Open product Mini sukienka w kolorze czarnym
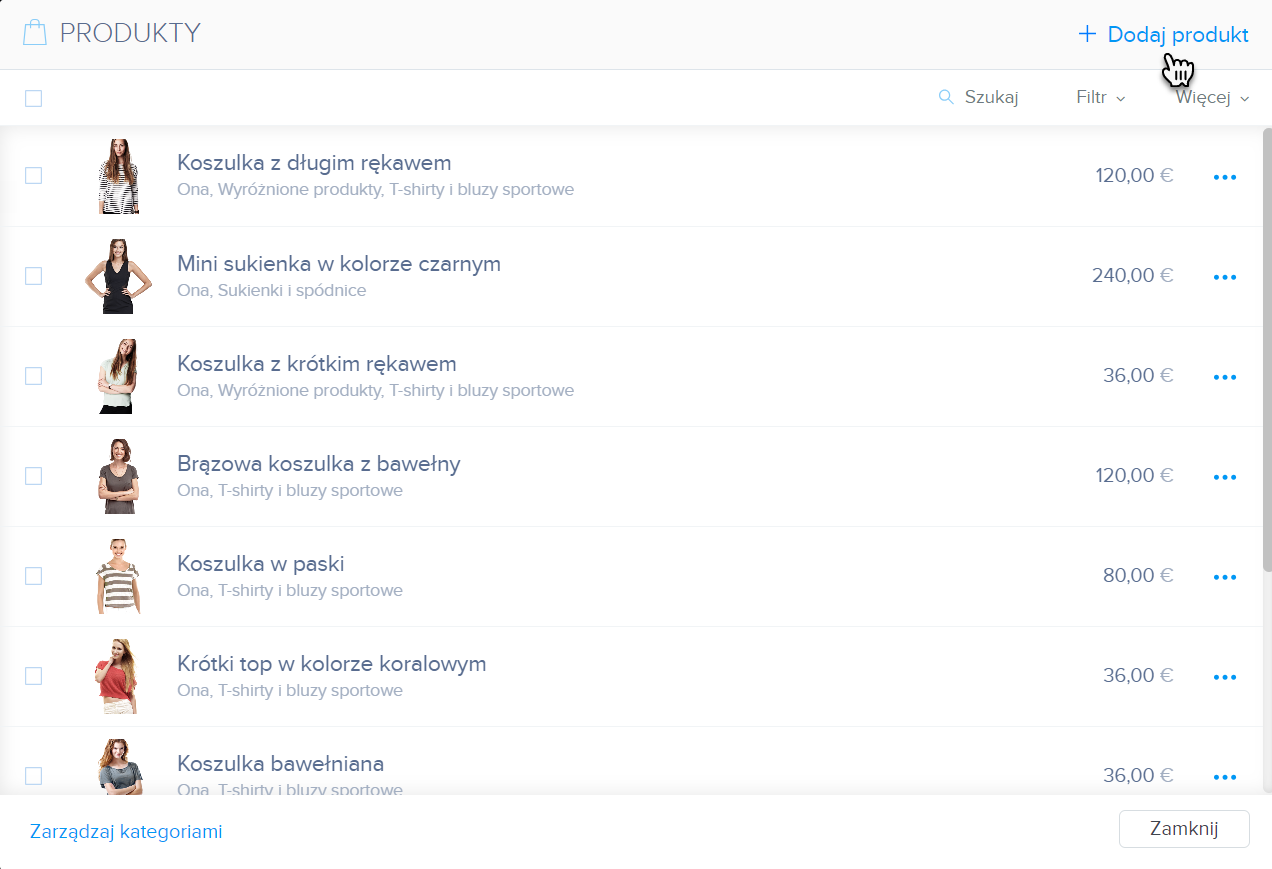This screenshot has width=1272, height=869. [339, 263]
